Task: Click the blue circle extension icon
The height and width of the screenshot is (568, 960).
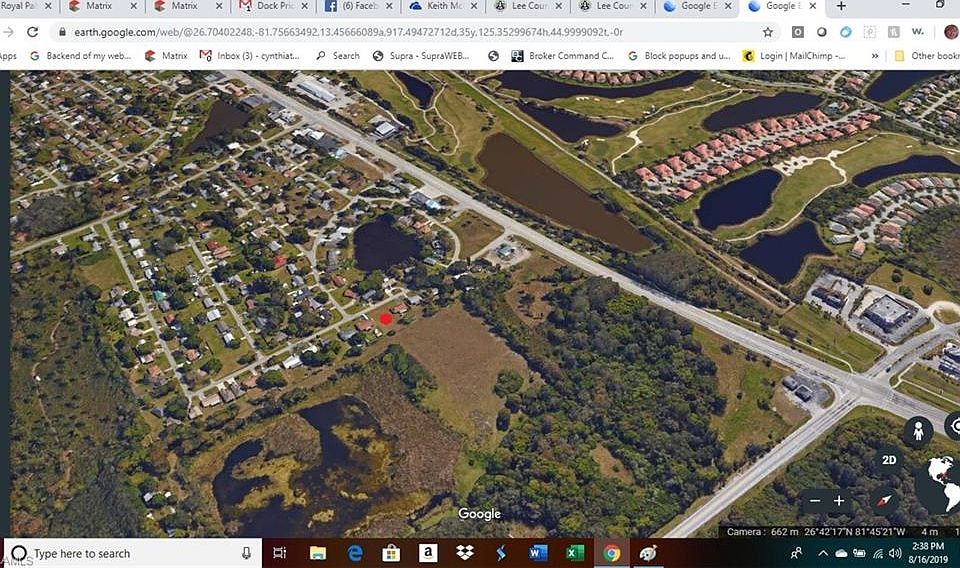Action: pyautogui.click(x=846, y=32)
